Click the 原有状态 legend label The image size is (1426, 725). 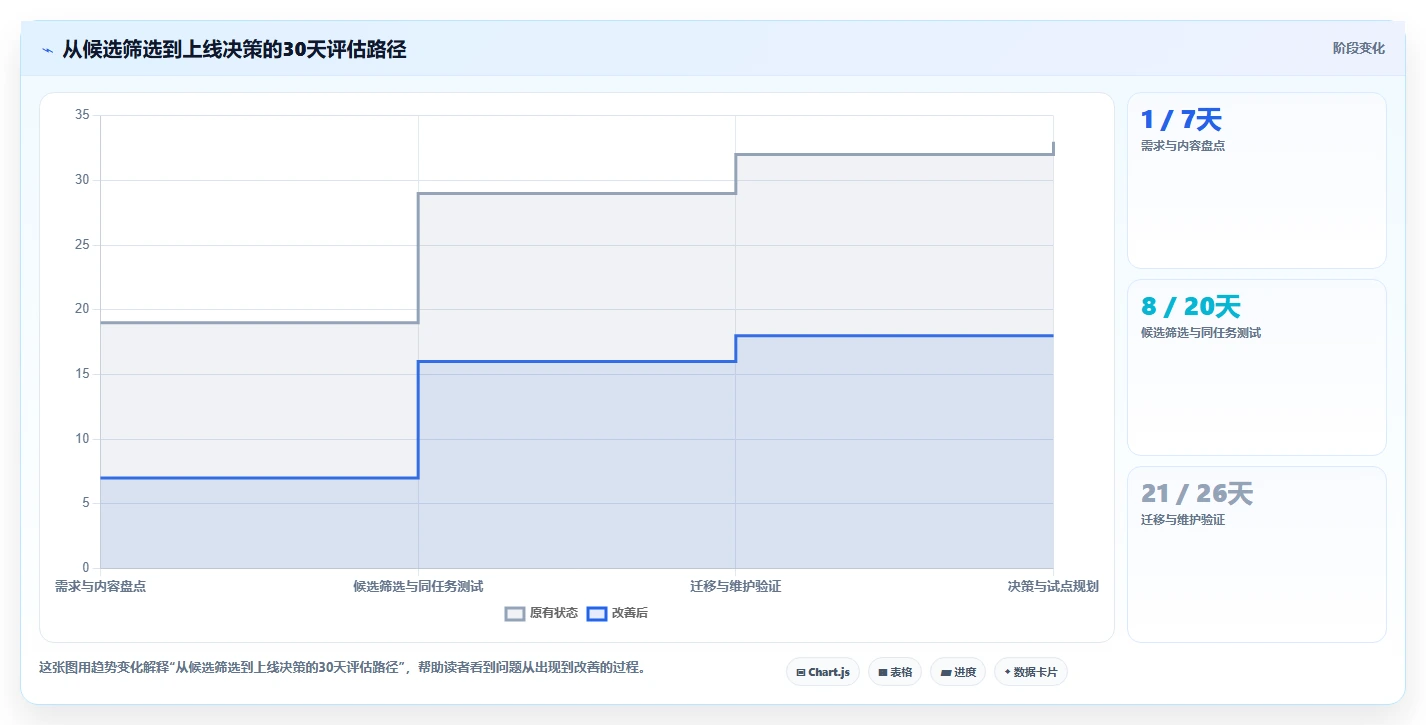[554, 614]
